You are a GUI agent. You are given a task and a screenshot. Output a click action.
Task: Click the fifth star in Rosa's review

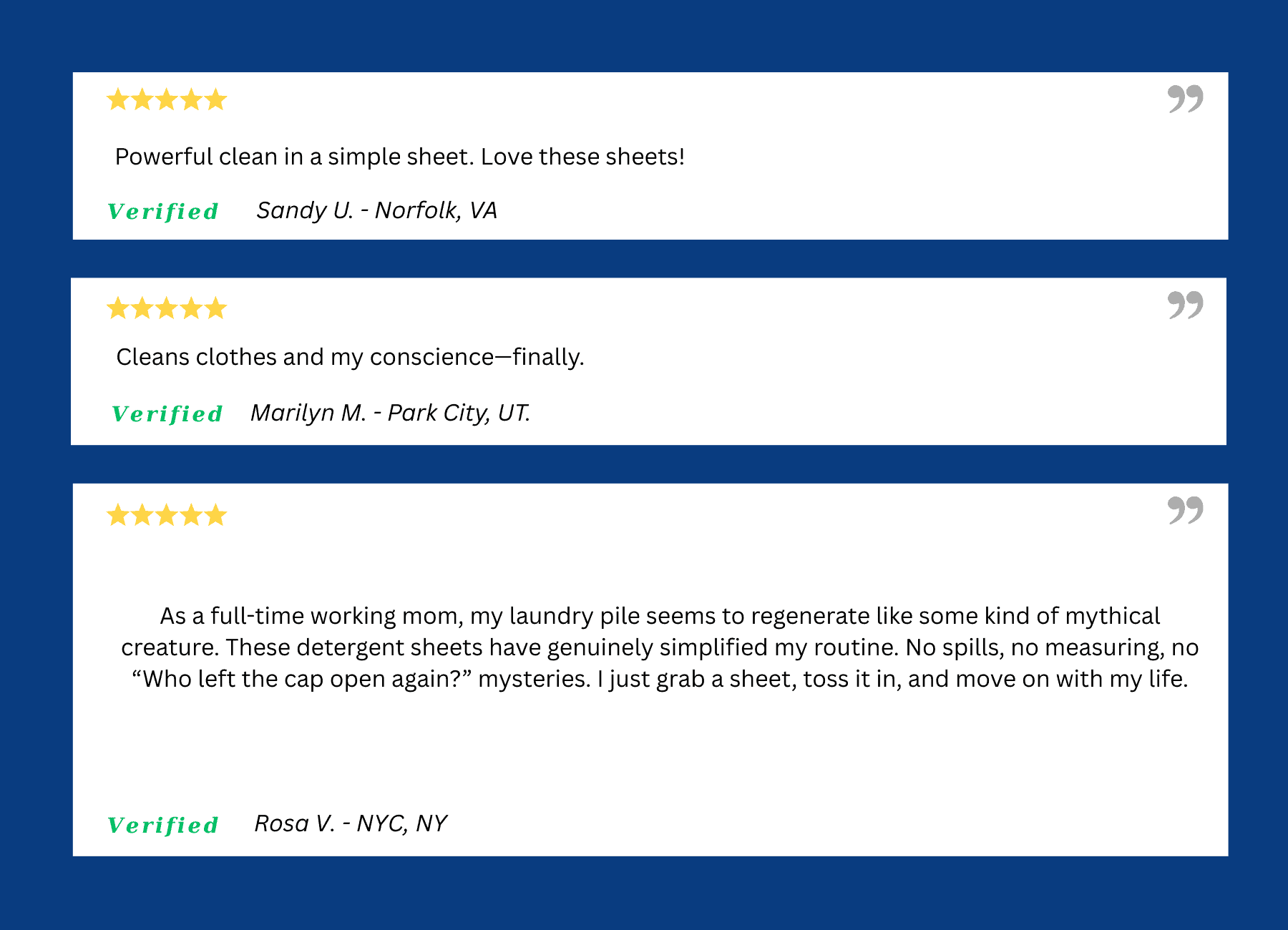[215, 515]
